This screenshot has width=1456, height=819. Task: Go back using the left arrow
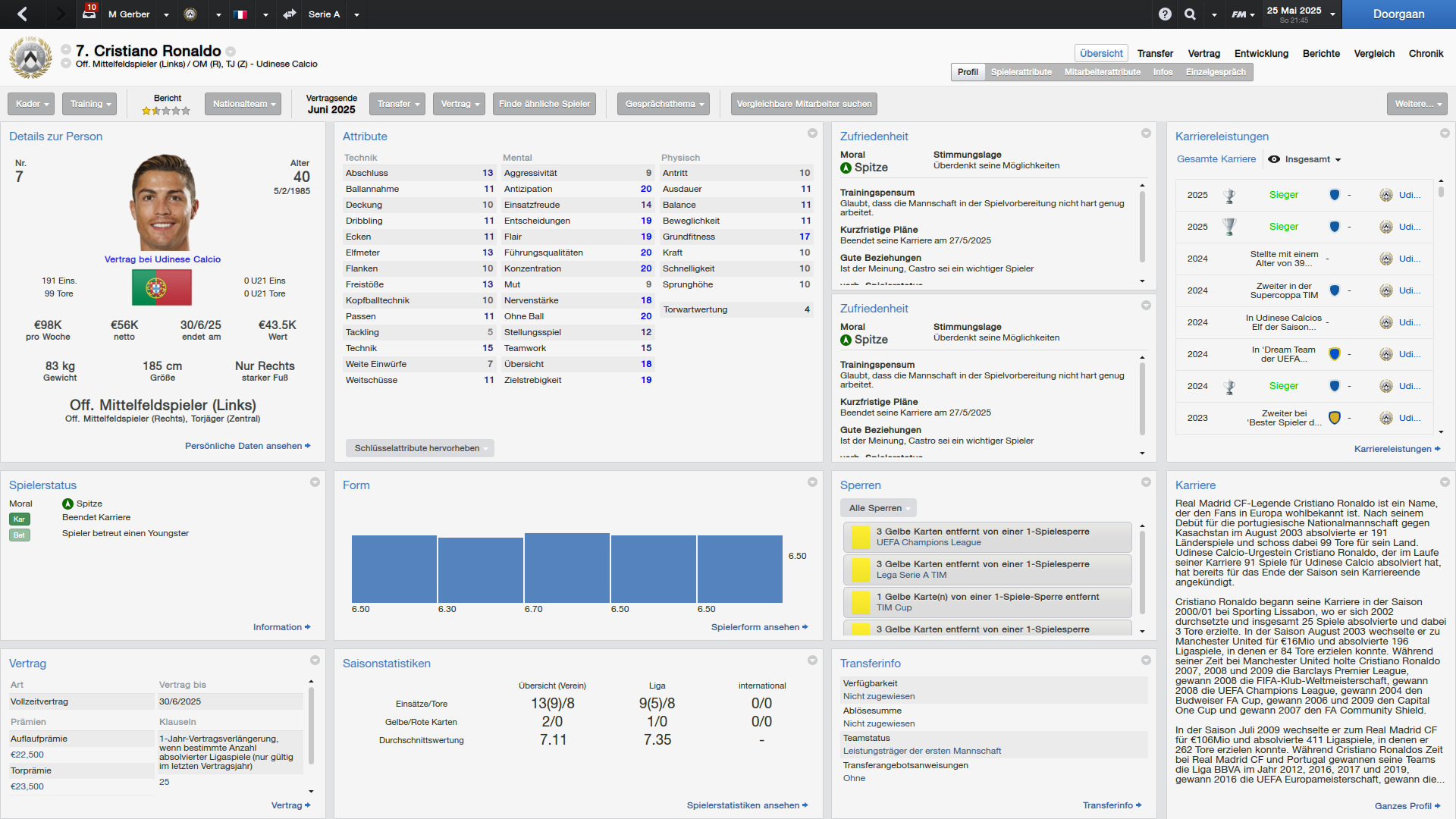[x=22, y=14]
